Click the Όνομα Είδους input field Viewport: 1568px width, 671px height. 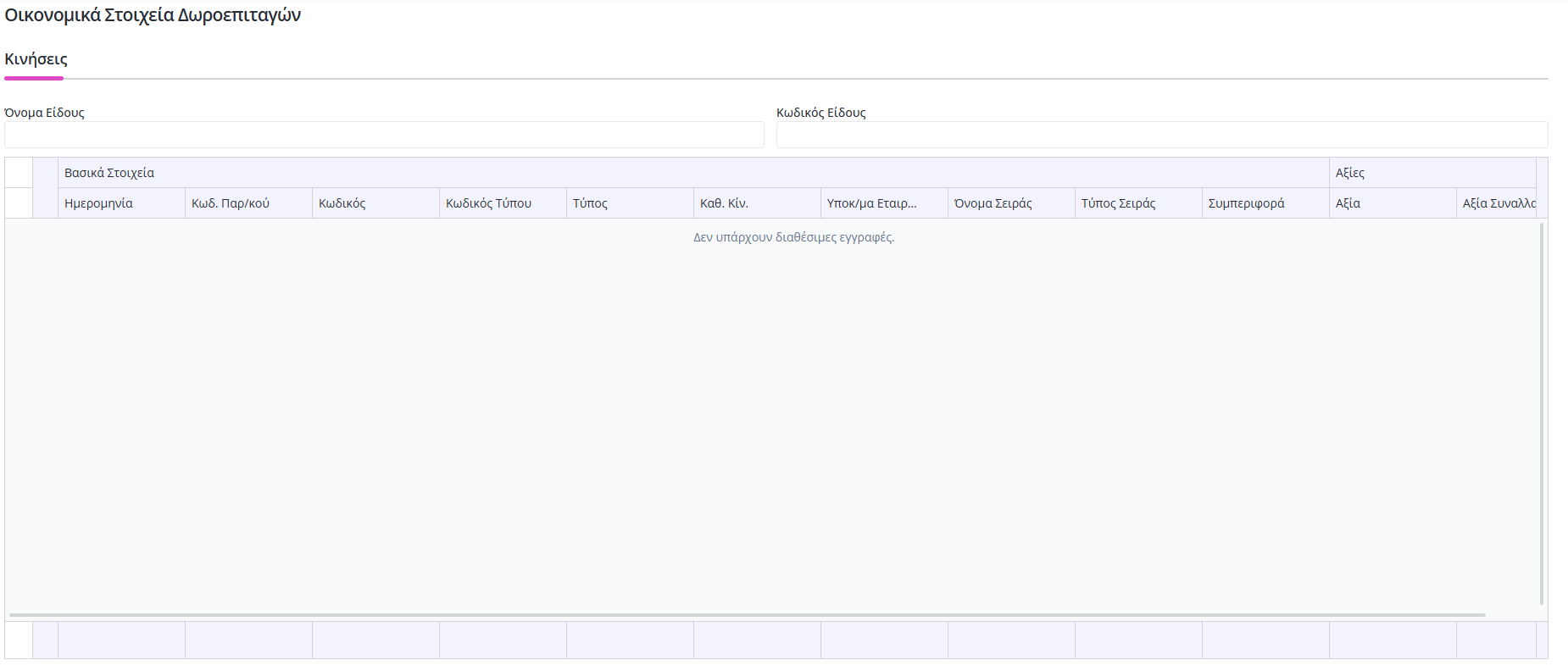[x=384, y=135]
